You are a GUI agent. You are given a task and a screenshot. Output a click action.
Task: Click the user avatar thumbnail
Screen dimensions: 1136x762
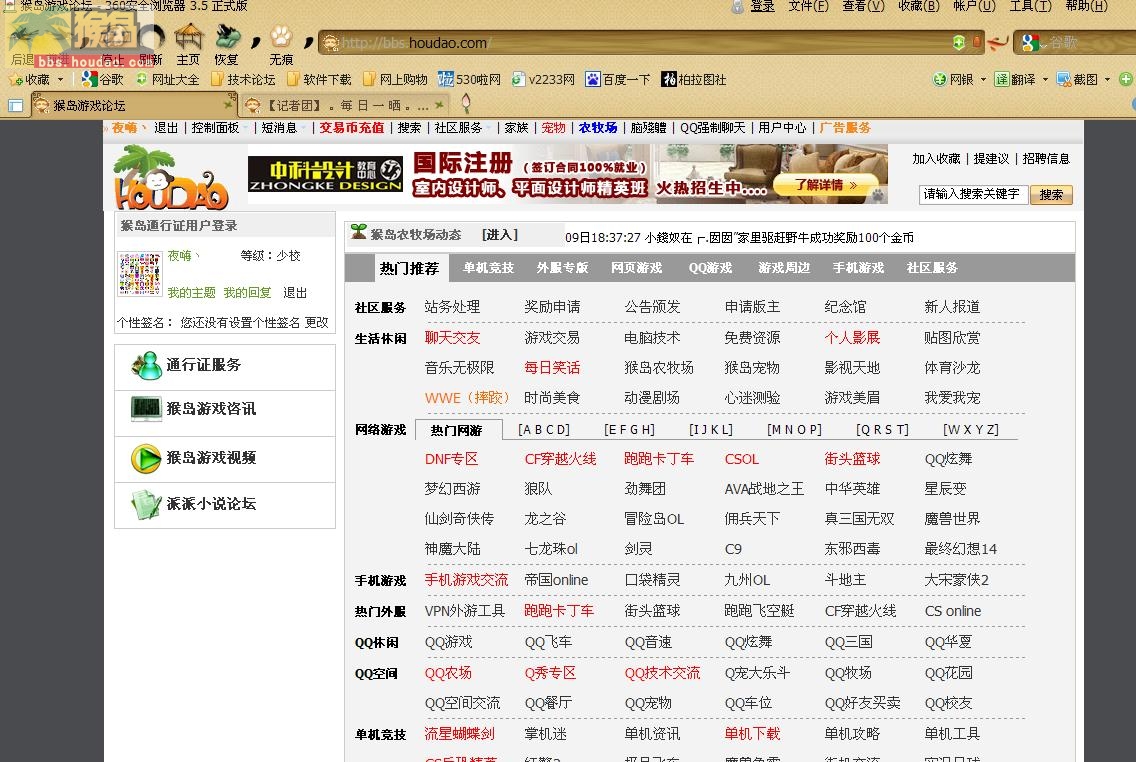click(139, 274)
